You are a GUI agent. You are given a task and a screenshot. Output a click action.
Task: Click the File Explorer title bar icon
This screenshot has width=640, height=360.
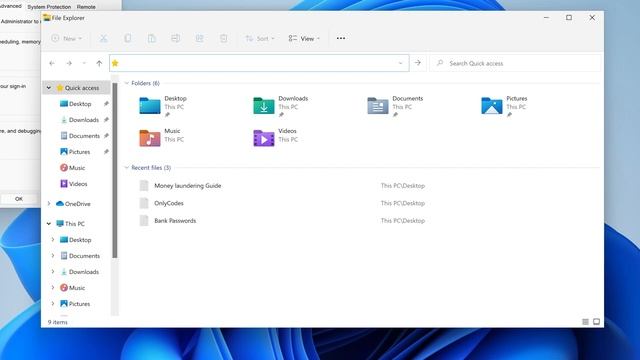tap(47, 18)
